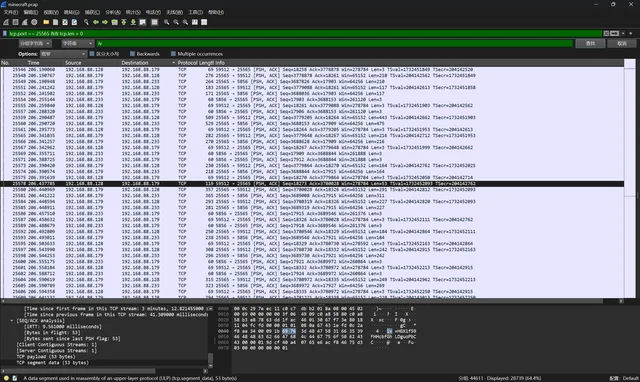Open capture file properties status icon
The width and height of the screenshot is (640, 382).
(15, 378)
